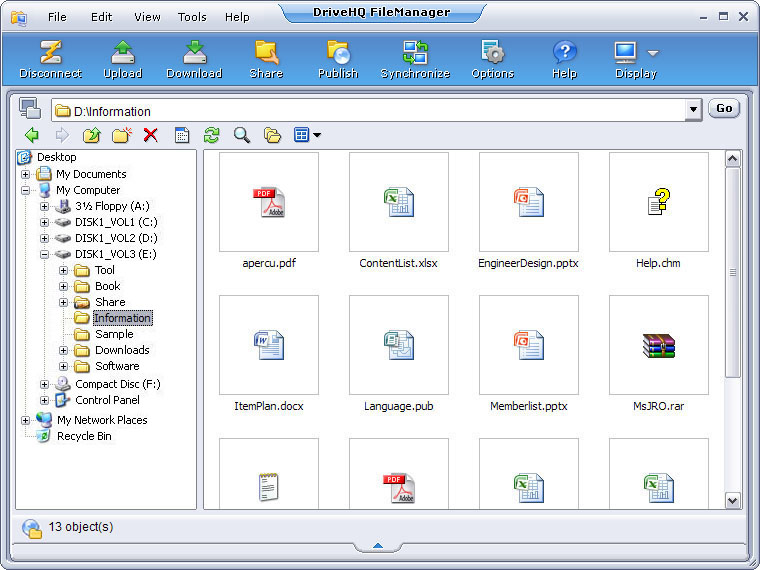Click the file pane scrollbar thumb
This screenshot has width=760, height=570.
click(x=732, y=272)
